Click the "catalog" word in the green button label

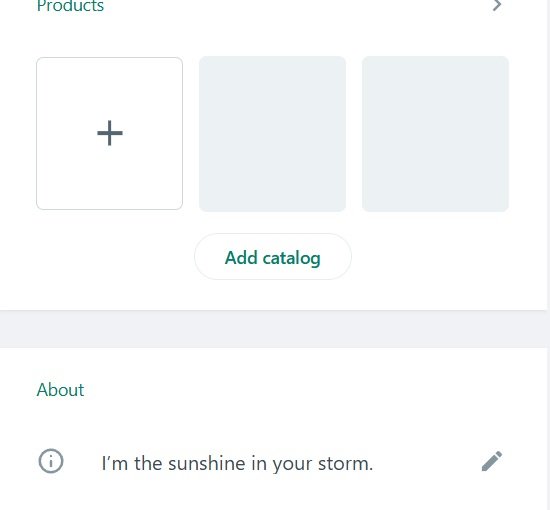click(291, 258)
